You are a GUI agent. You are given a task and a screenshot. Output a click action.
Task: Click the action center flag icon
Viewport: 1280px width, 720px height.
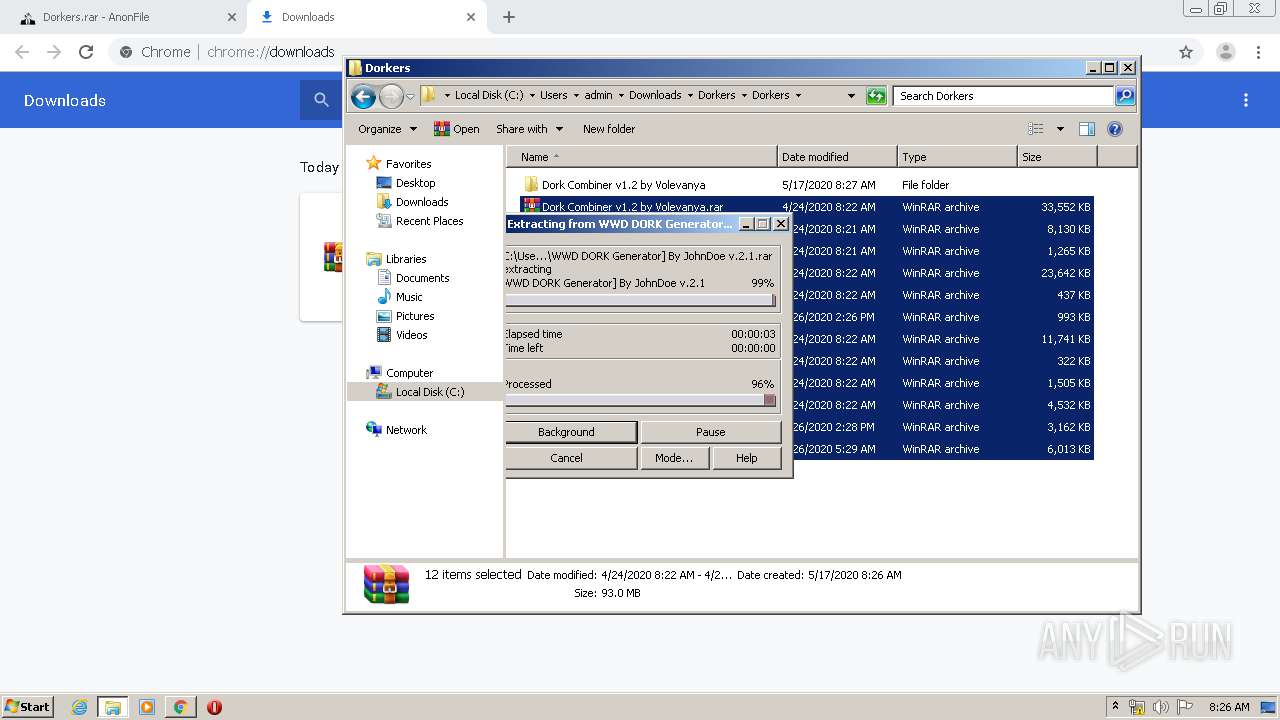pos(1185,707)
